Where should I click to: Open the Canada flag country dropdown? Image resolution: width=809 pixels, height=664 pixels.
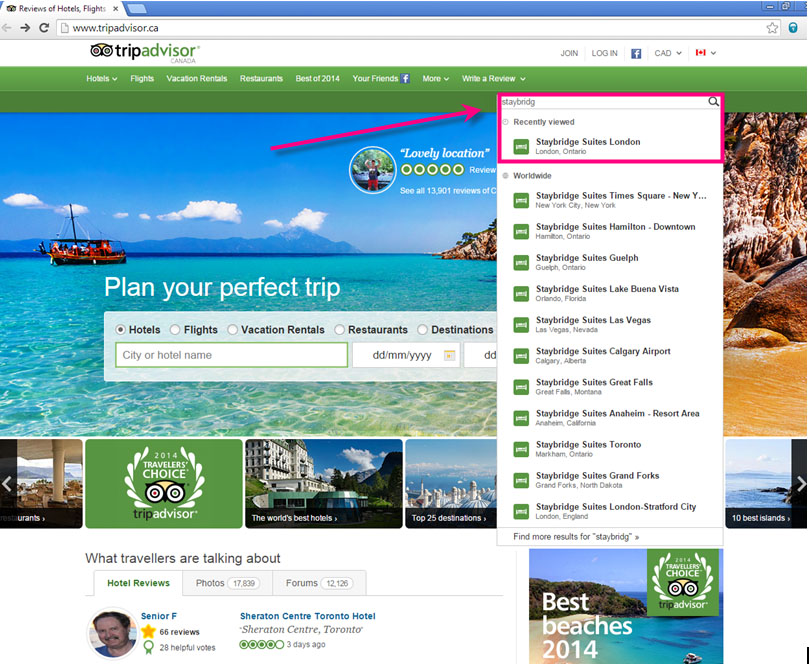[705, 53]
